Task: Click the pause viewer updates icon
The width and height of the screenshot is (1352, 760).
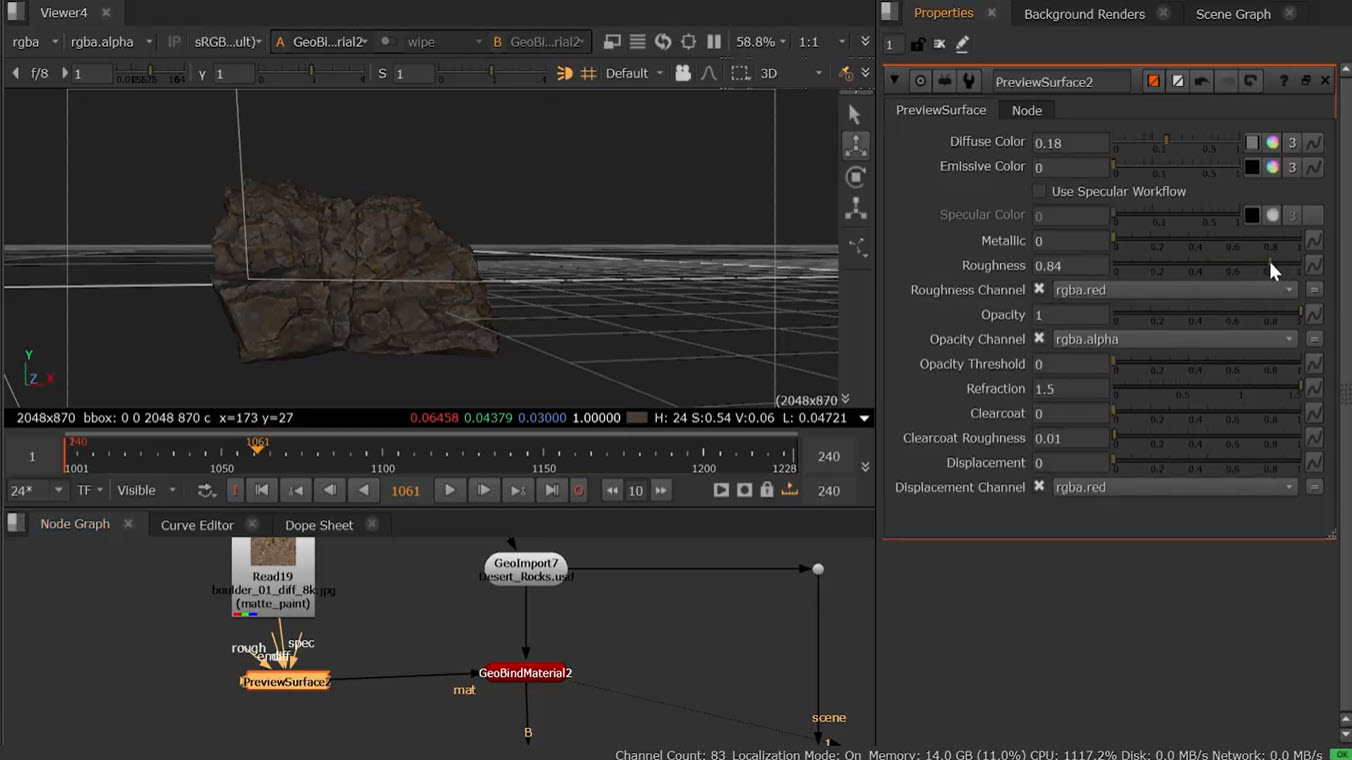Action: [x=714, y=42]
